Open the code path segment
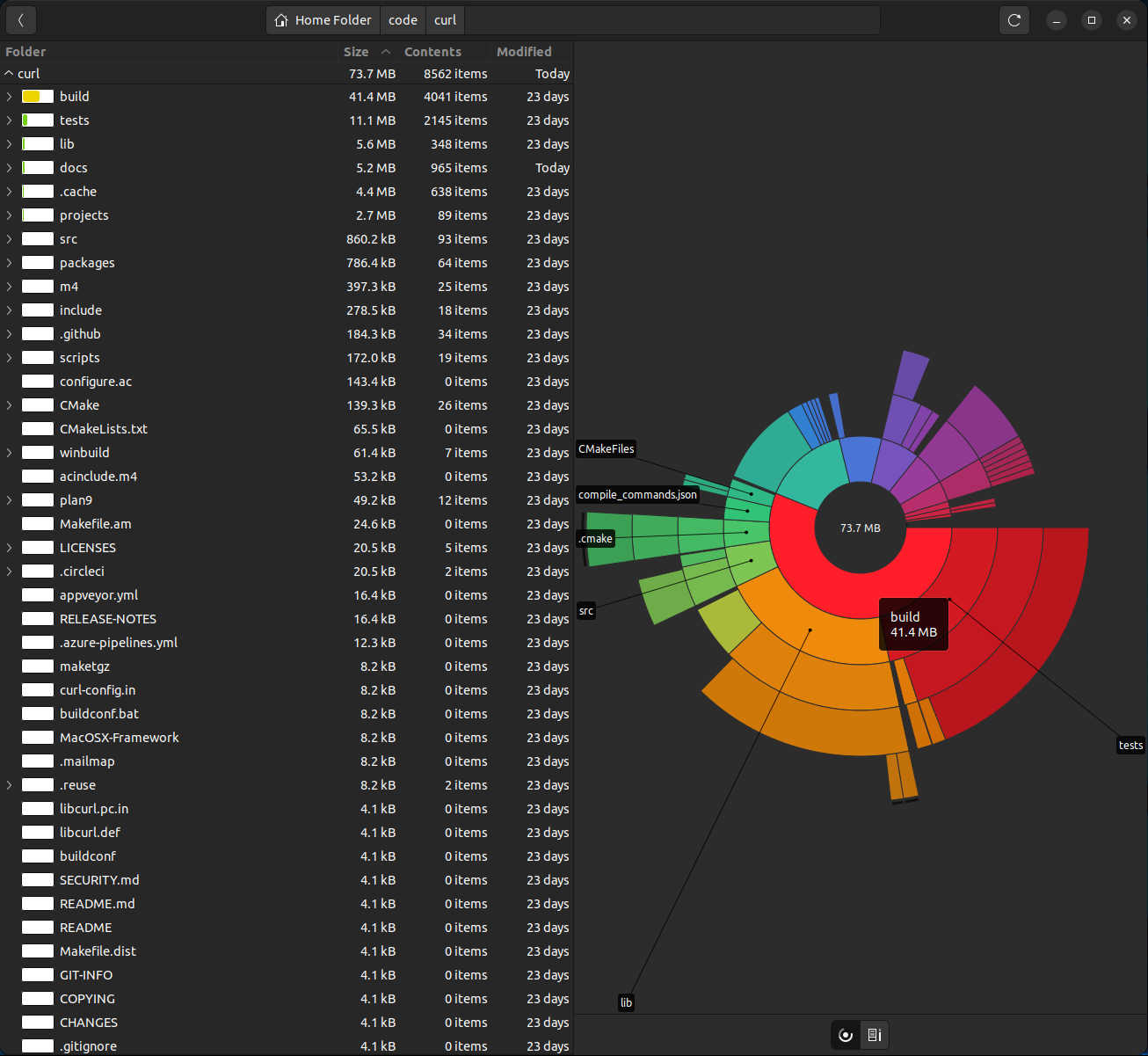 (403, 20)
